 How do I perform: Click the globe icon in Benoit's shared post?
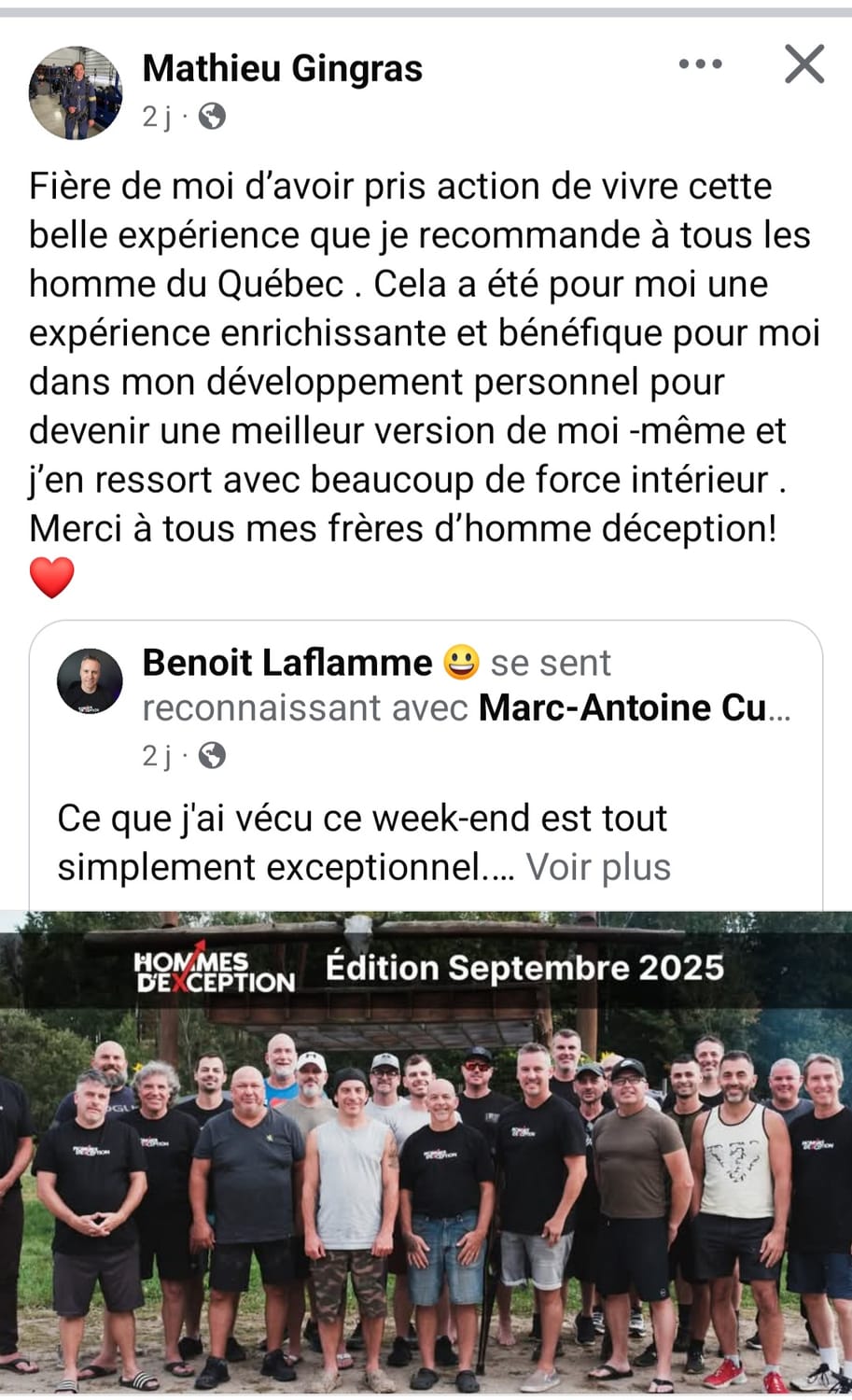tap(212, 755)
